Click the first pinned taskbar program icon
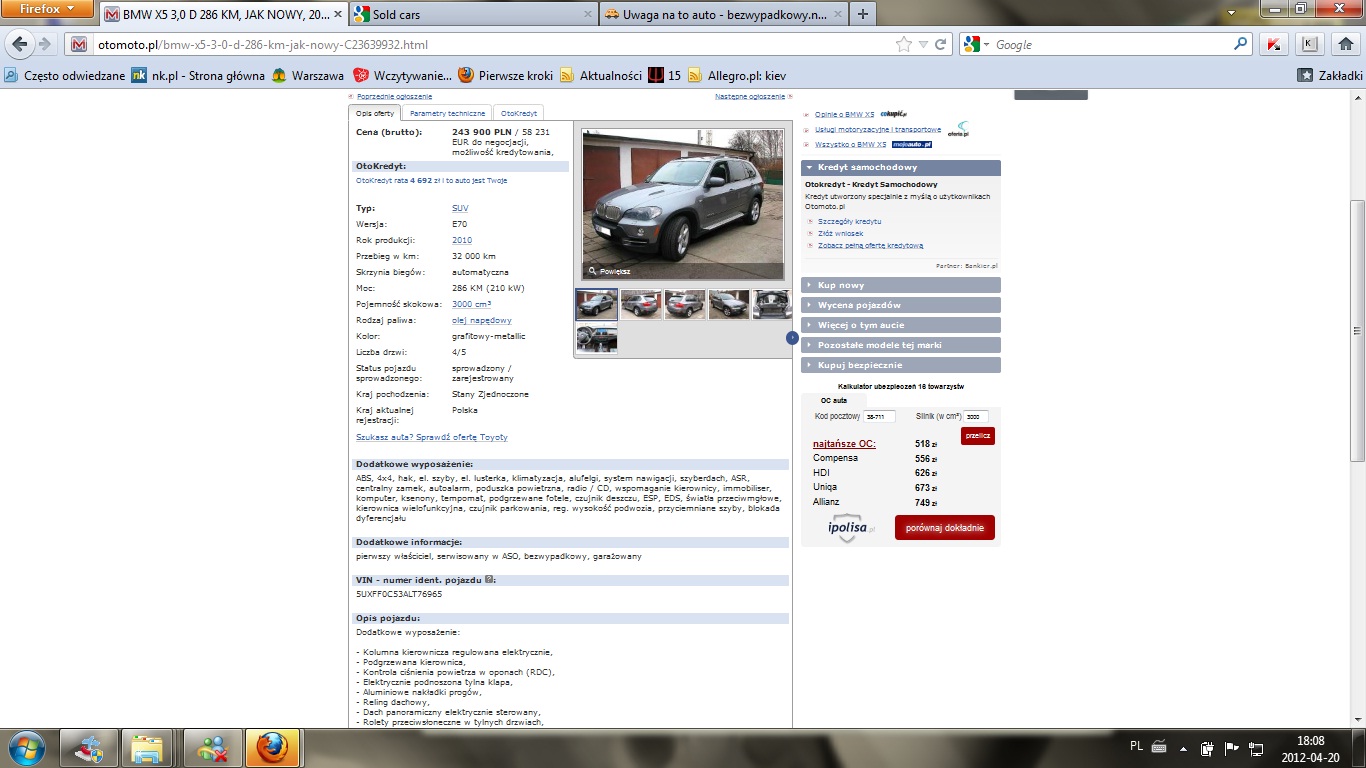 [88, 748]
